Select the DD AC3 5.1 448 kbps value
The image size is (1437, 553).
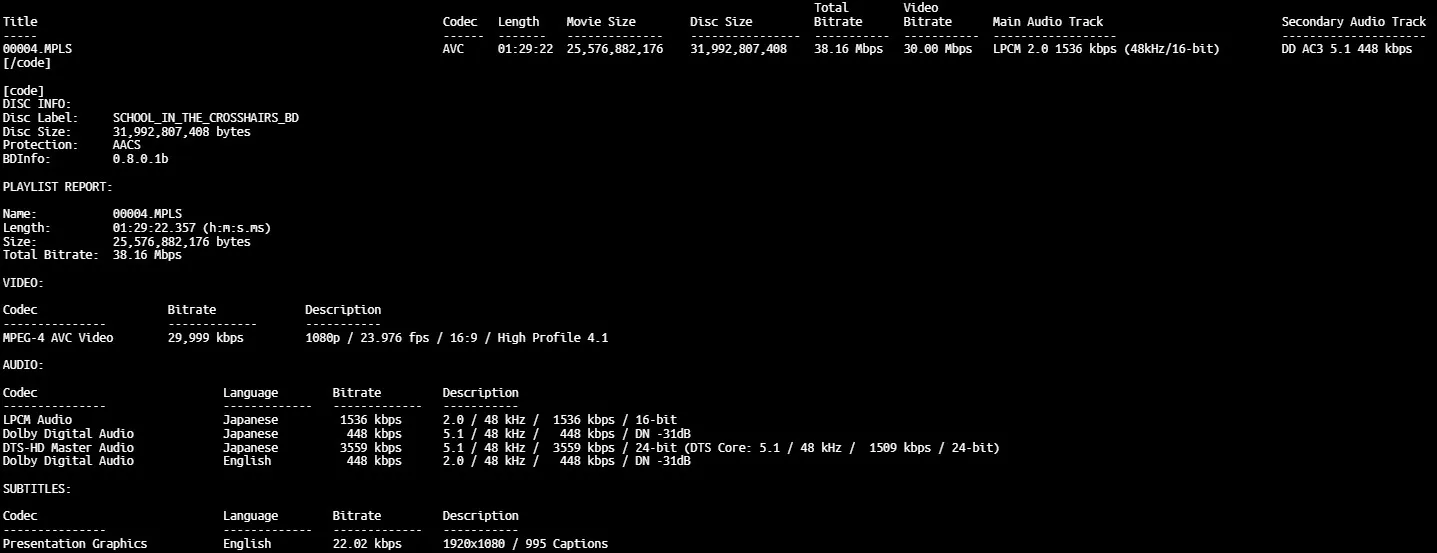pyautogui.click(x=1346, y=49)
